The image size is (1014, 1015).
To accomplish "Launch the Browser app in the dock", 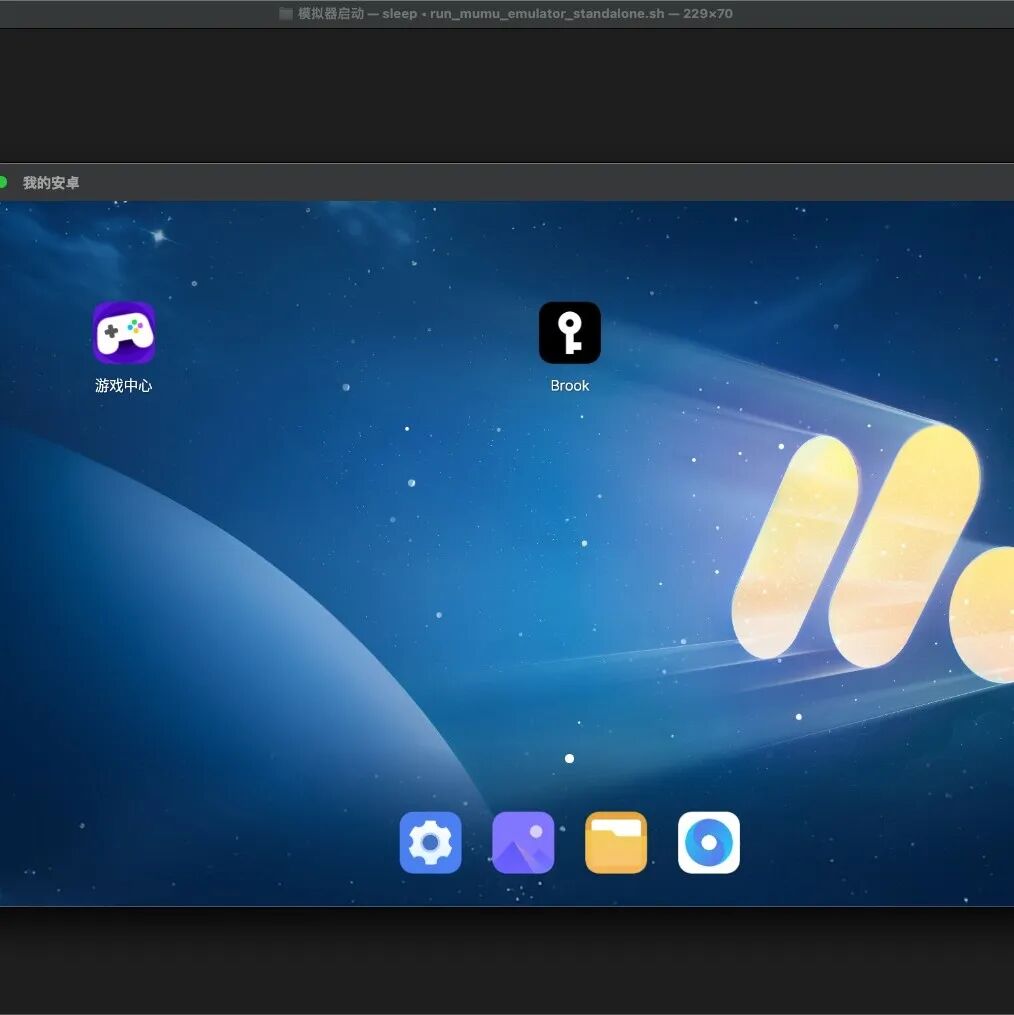I will tap(709, 842).
